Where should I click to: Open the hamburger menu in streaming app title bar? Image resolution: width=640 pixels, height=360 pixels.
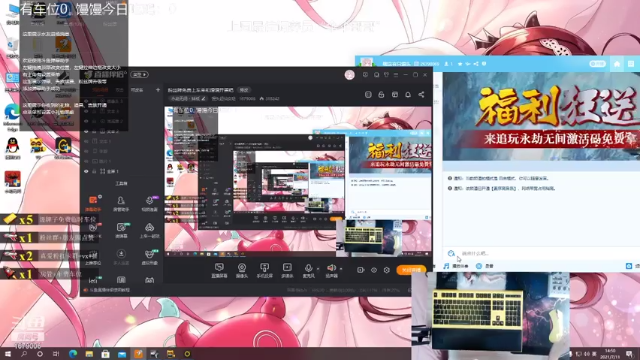396,75
